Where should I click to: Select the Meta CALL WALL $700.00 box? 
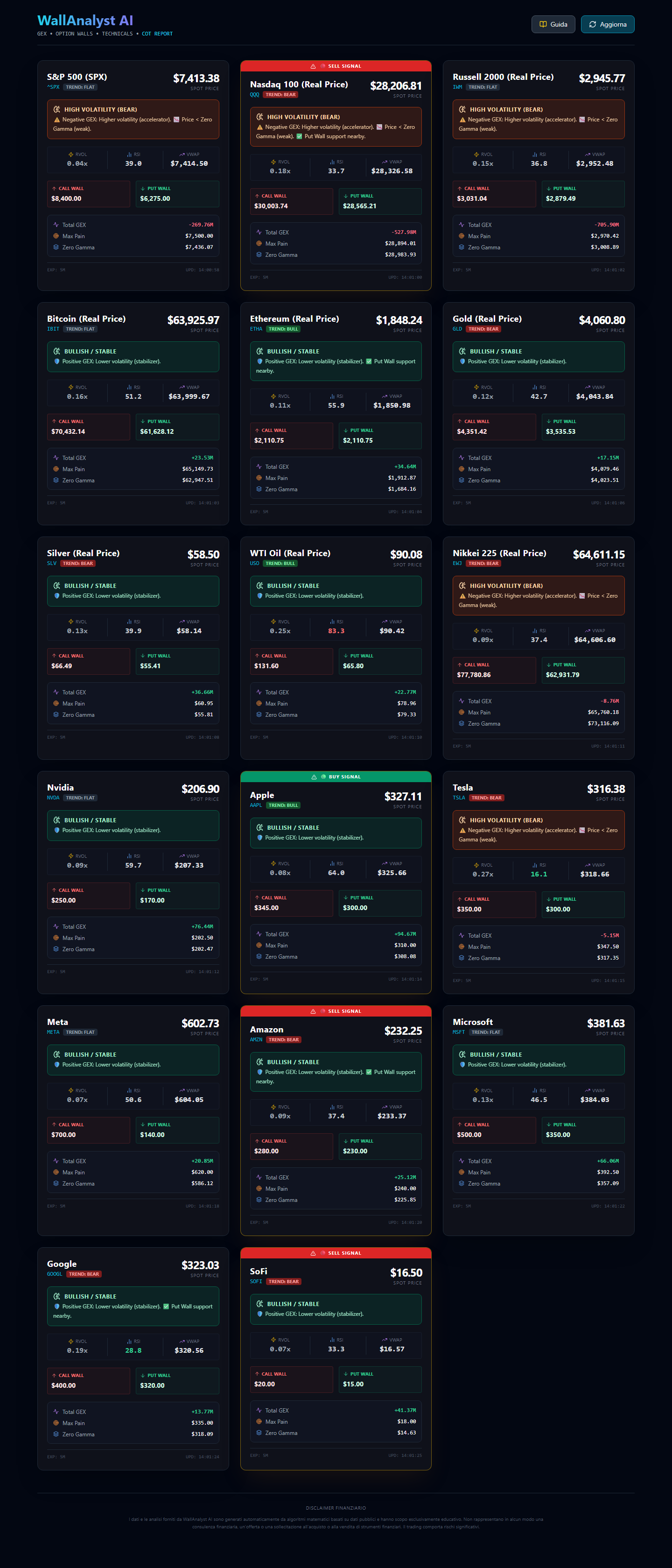(x=89, y=1130)
